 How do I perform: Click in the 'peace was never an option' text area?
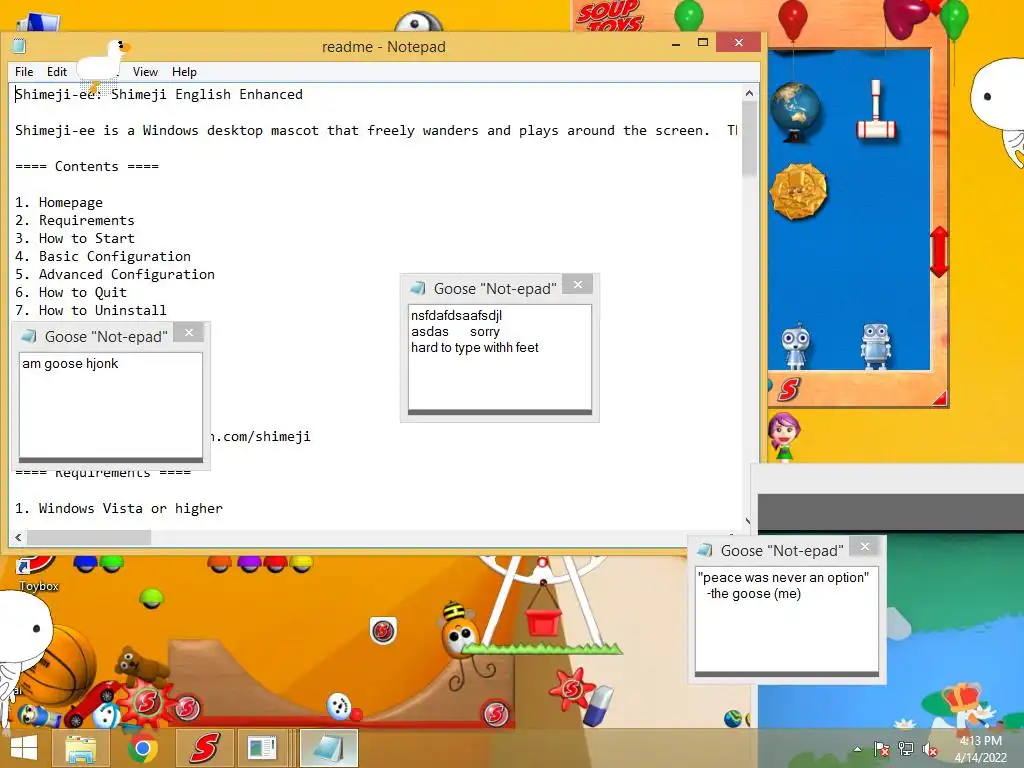coord(787,618)
